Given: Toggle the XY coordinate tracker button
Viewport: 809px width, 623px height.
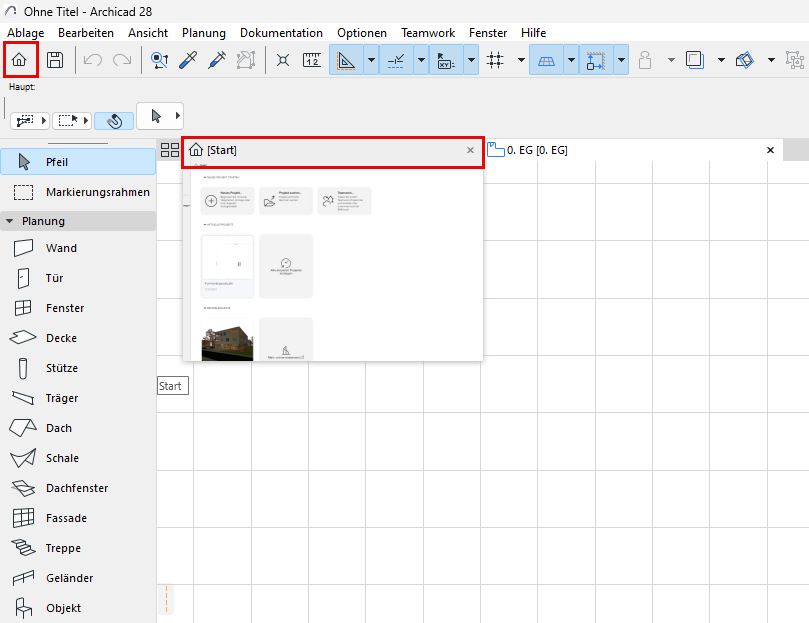Looking at the screenshot, I should [446, 60].
